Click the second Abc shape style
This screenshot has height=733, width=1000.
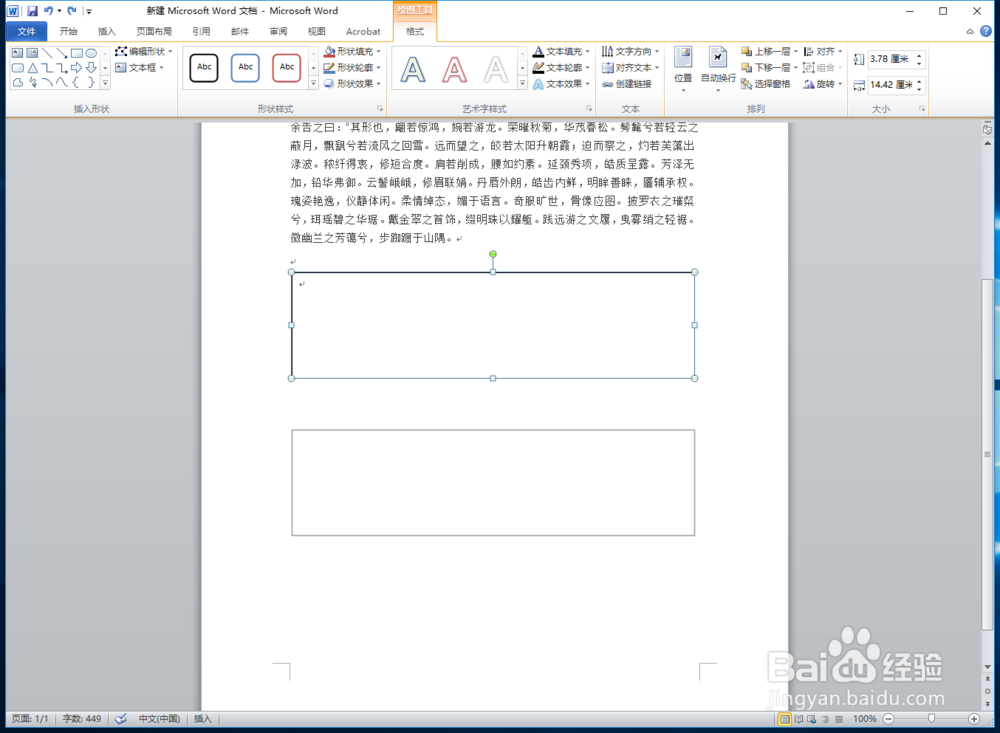(245, 67)
